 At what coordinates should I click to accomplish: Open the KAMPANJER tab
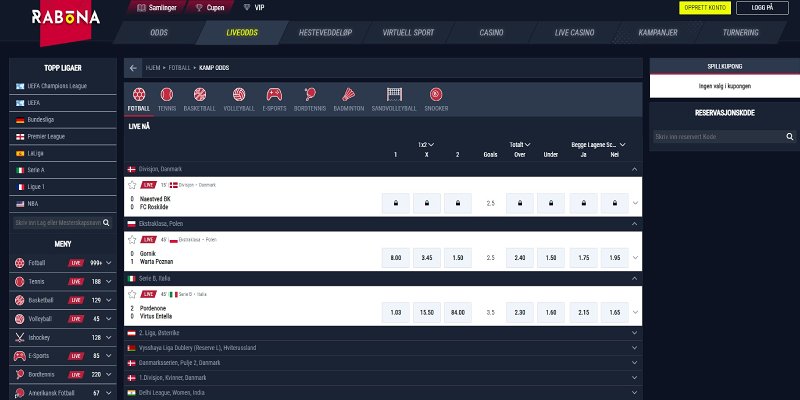pos(658,33)
